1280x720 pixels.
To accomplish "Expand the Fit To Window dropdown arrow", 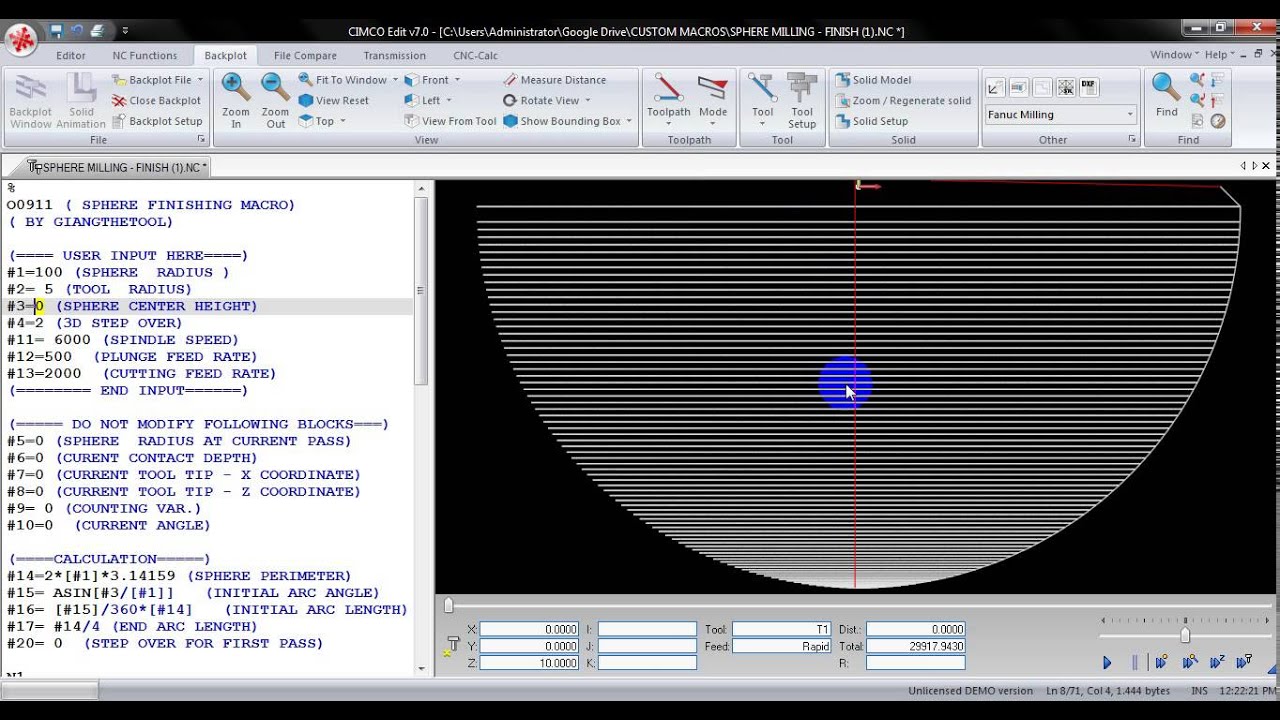I will coord(395,80).
